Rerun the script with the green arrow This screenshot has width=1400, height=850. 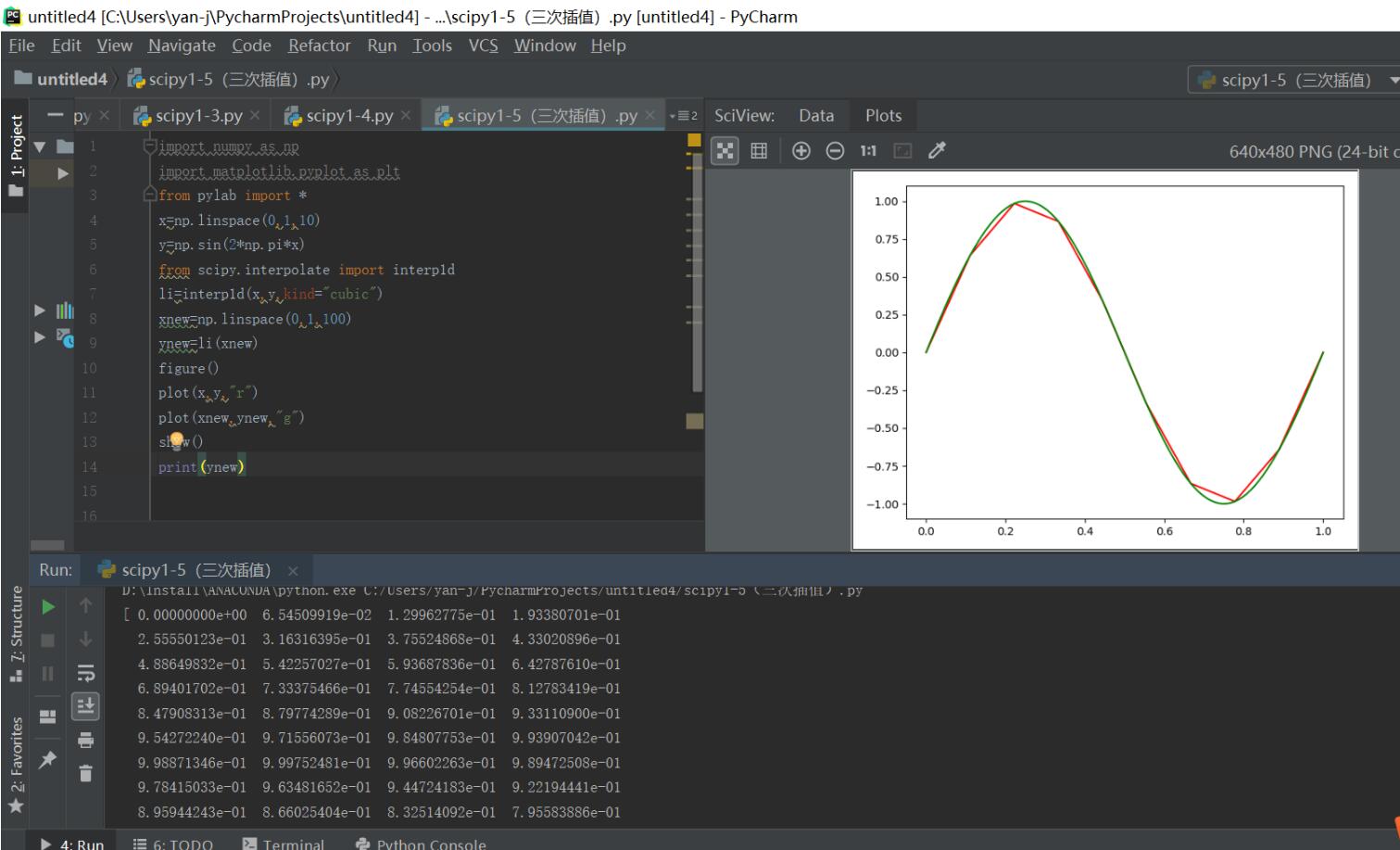point(46,607)
